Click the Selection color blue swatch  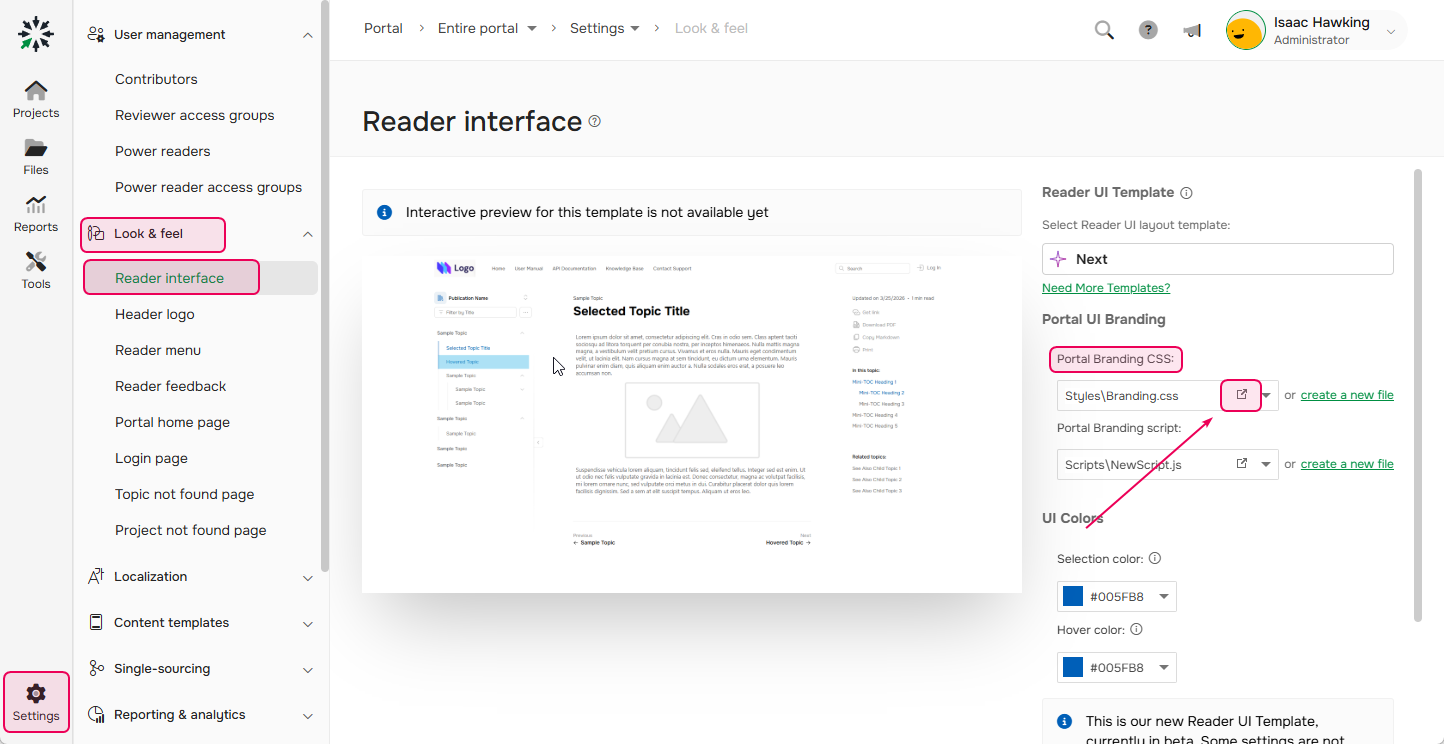(1073, 597)
